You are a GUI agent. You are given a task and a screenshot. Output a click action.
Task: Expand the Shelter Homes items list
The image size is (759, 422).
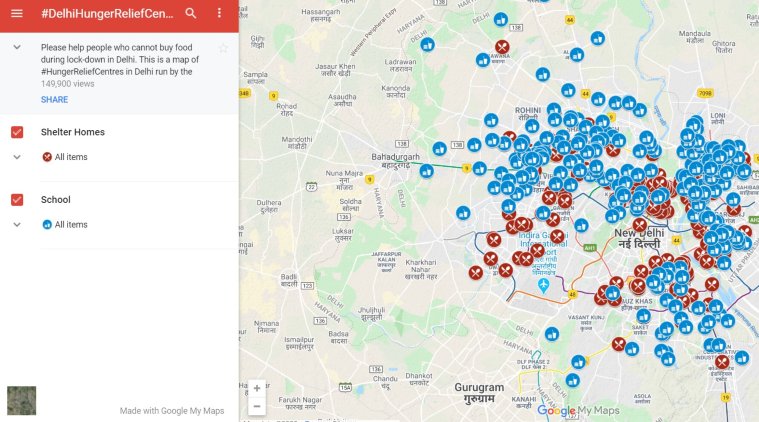pyautogui.click(x=17, y=157)
